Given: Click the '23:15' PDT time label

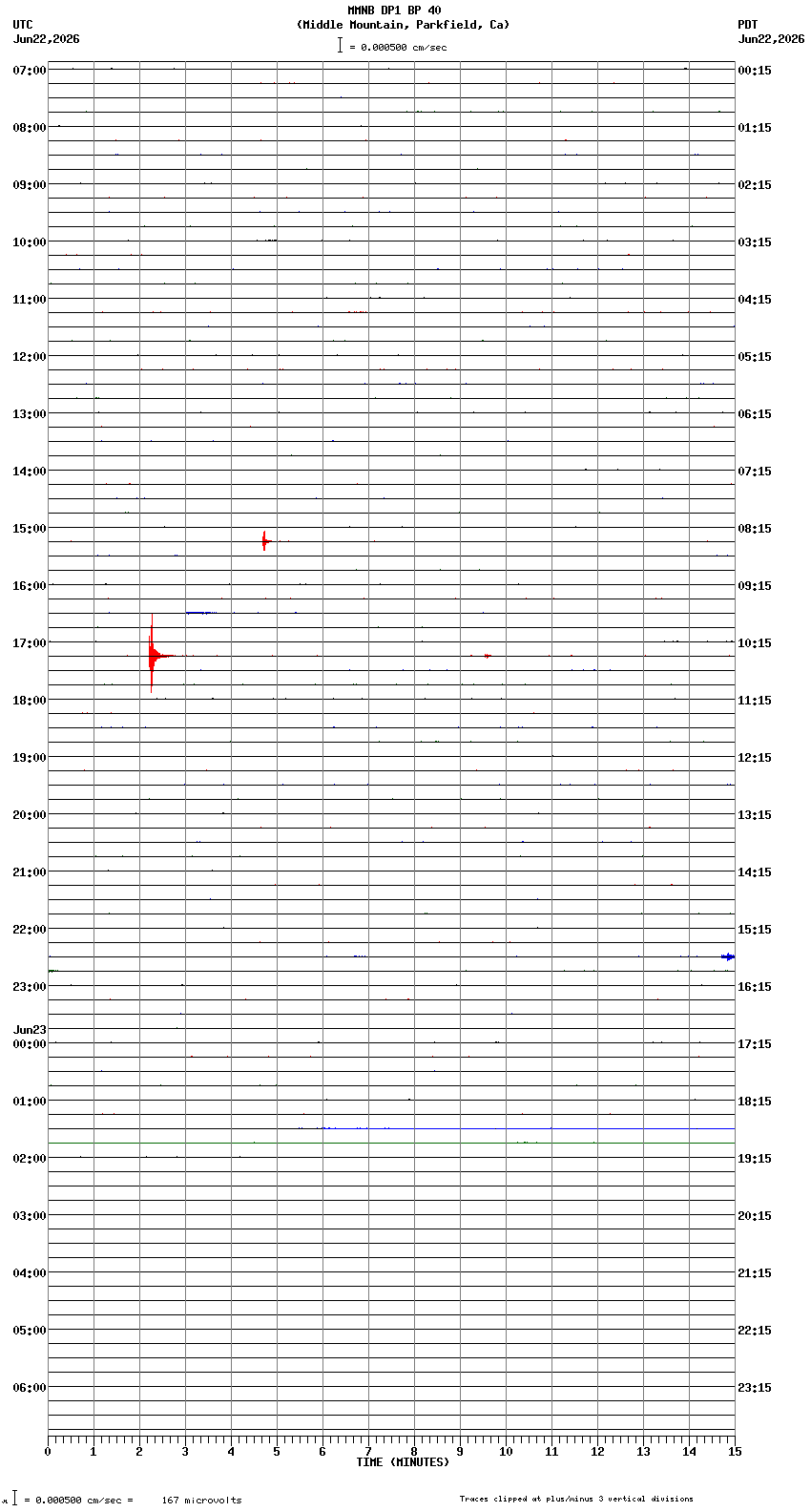Looking at the screenshot, I should tap(755, 1388).
